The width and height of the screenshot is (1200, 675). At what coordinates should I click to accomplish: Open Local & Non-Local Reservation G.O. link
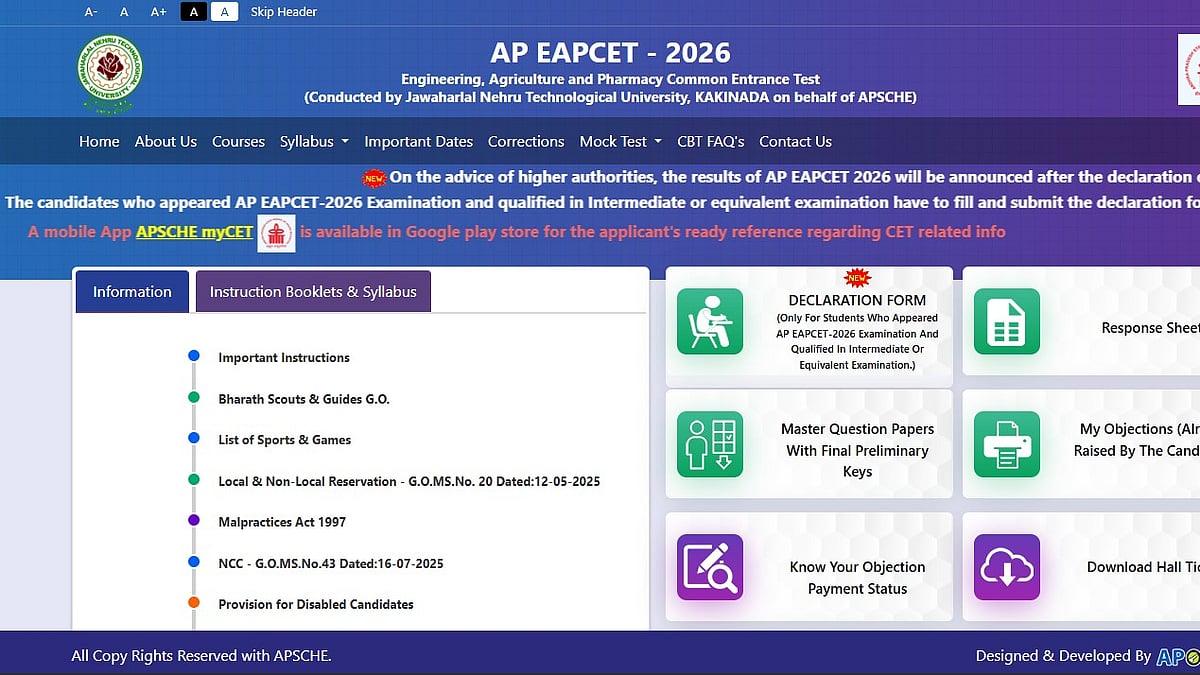(x=409, y=482)
